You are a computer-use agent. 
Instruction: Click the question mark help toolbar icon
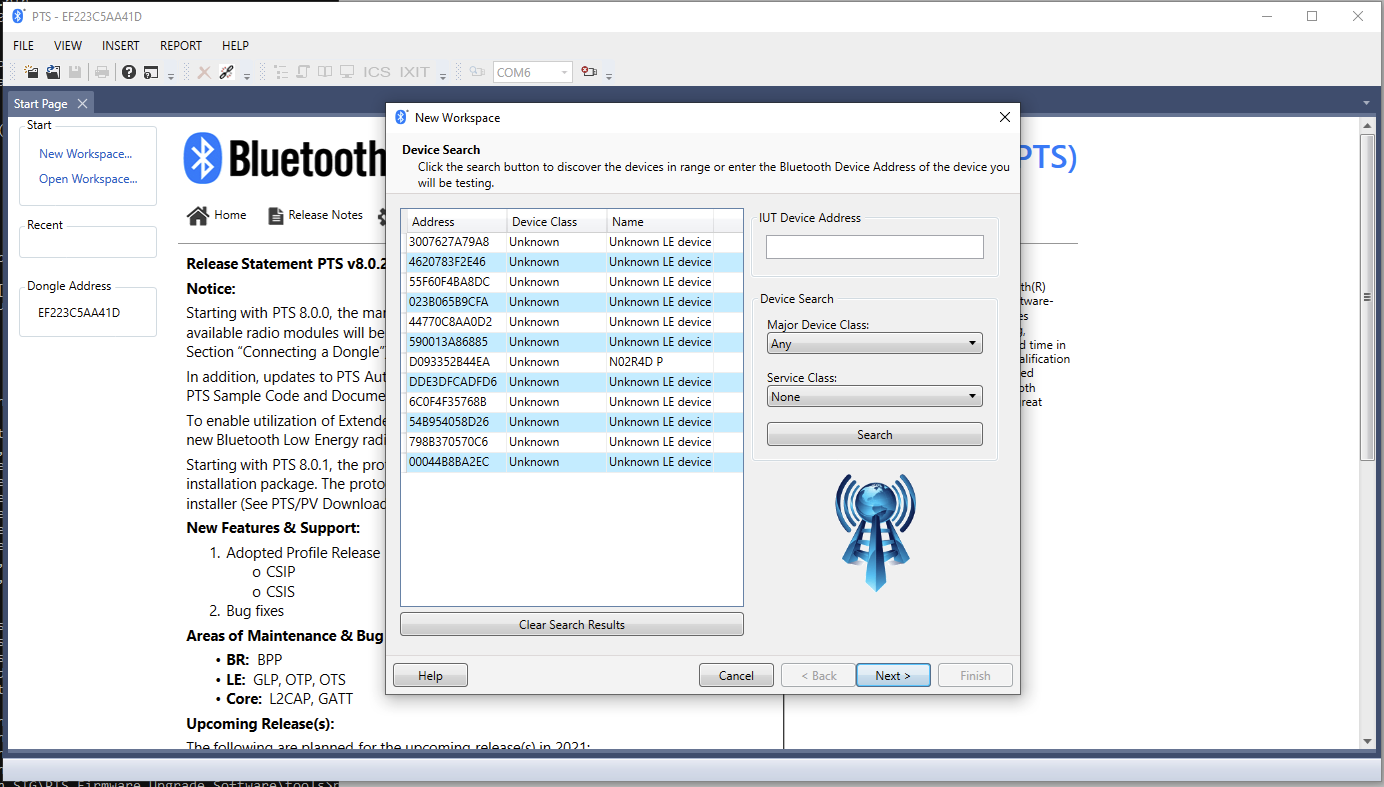(x=129, y=72)
